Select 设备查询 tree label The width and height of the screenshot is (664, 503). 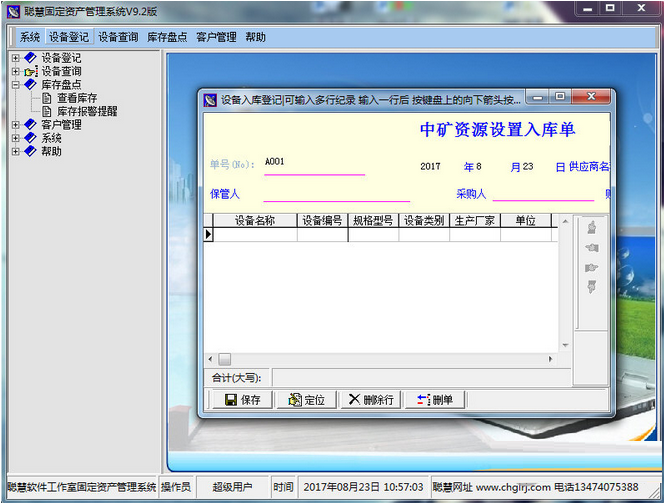pyautogui.click(x=61, y=71)
